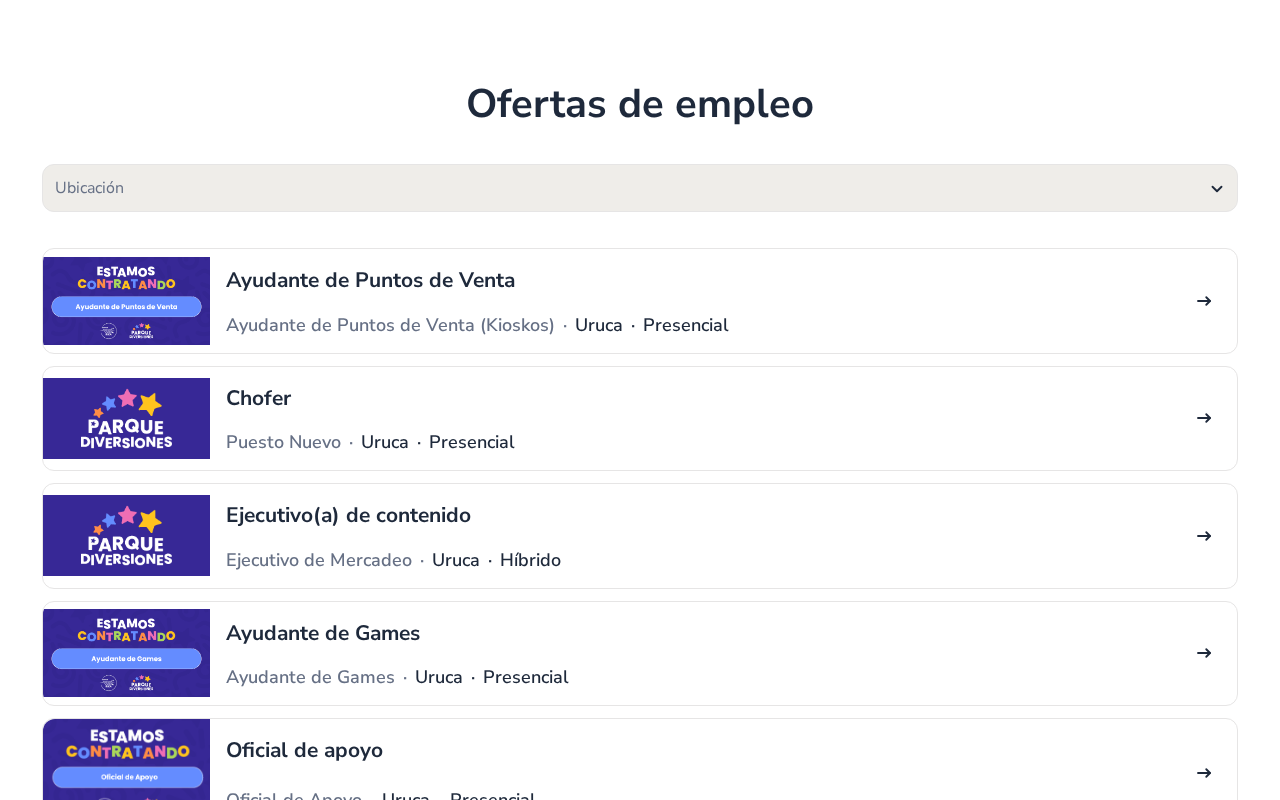The height and width of the screenshot is (800, 1280).
Task: Click the Oficial de Apoyo hiring banner thumbnail
Action: [x=126, y=760]
